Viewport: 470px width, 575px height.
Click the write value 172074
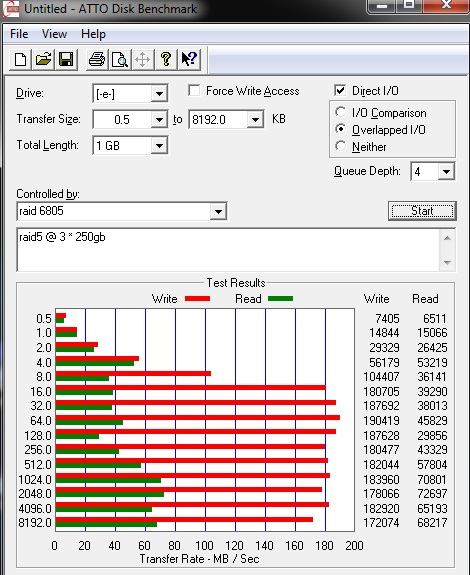[x=381, y=522]
